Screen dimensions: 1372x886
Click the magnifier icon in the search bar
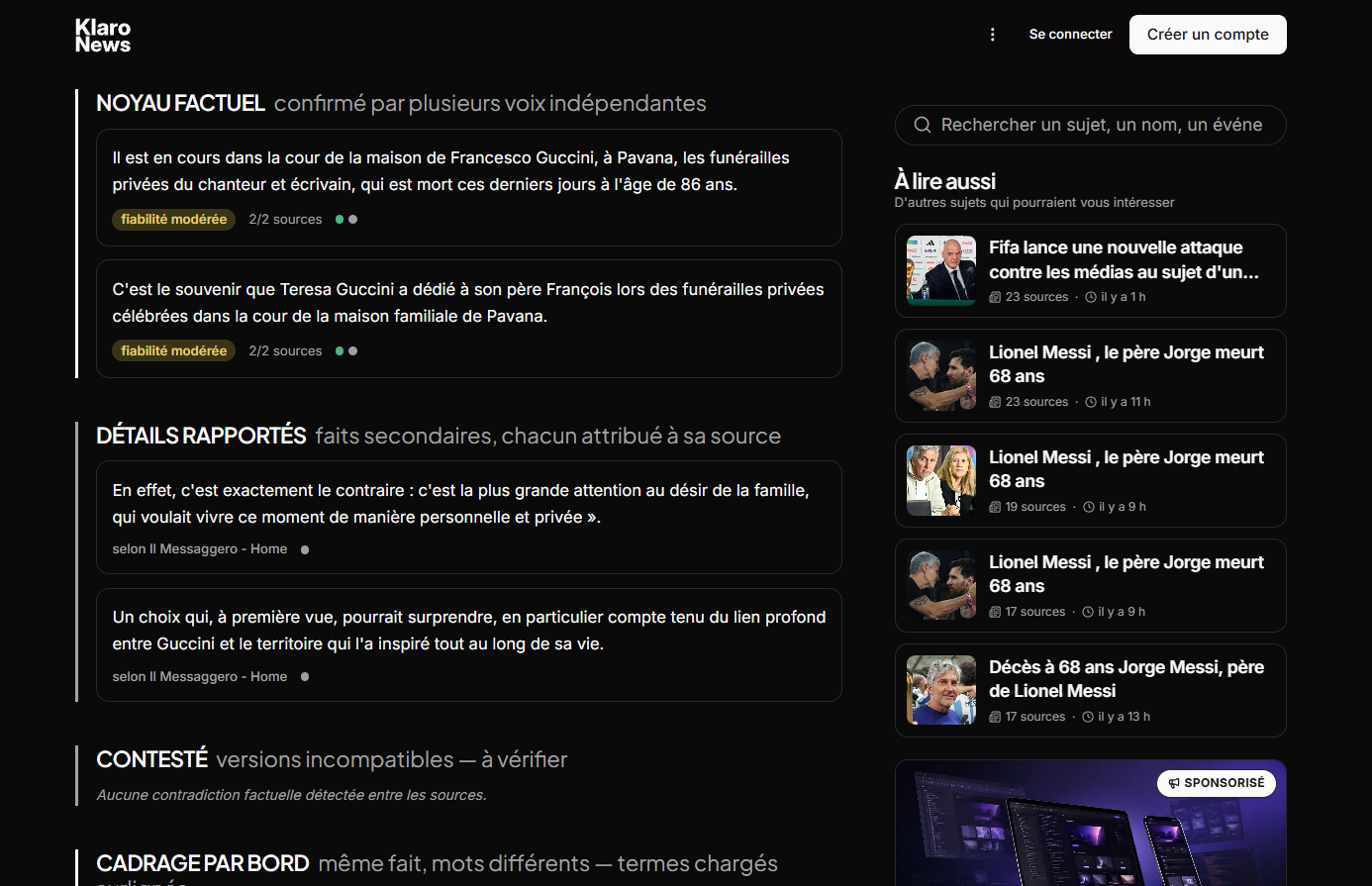[923, 125]
